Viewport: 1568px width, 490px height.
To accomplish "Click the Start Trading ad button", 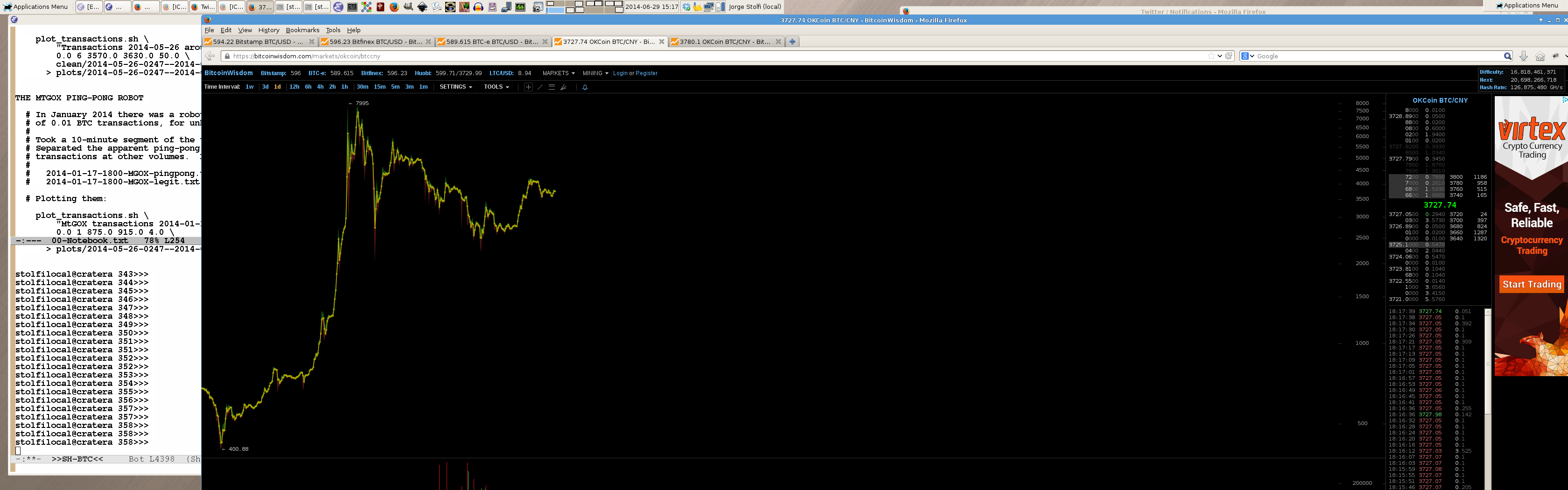I will (1532, 284).
